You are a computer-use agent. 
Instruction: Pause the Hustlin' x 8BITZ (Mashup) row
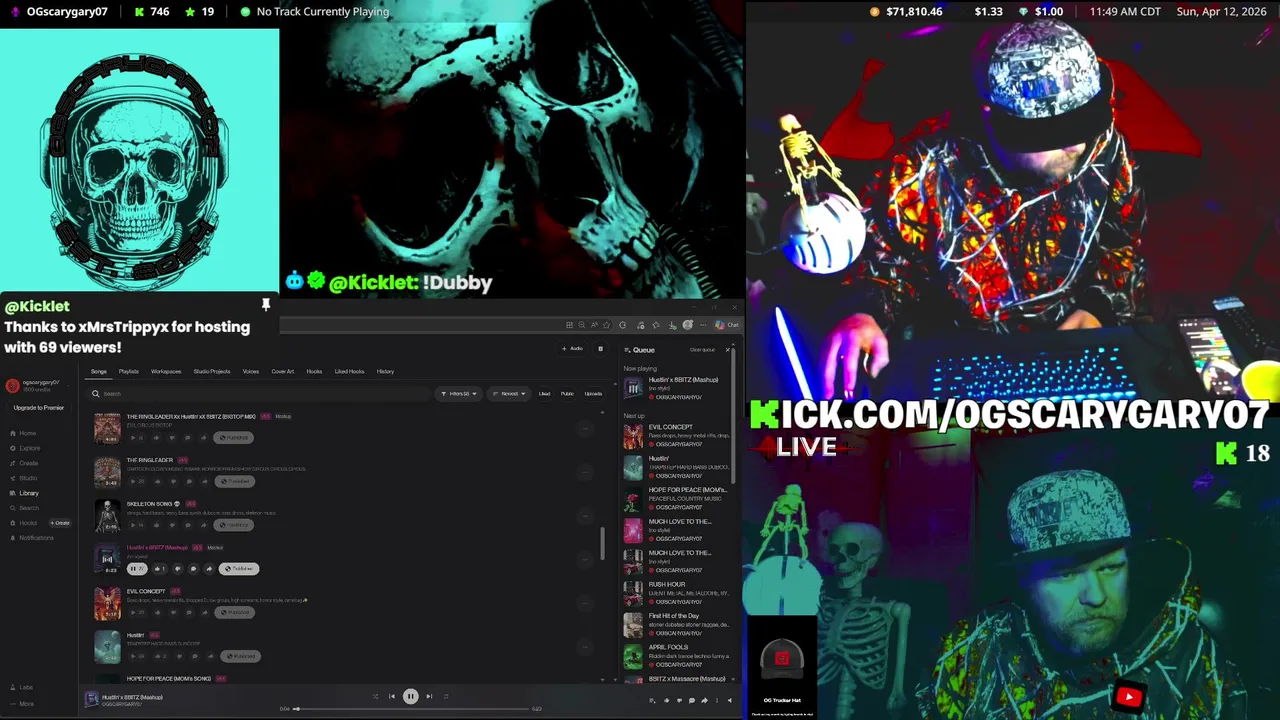pyautogui.click(x=136, y=569)
